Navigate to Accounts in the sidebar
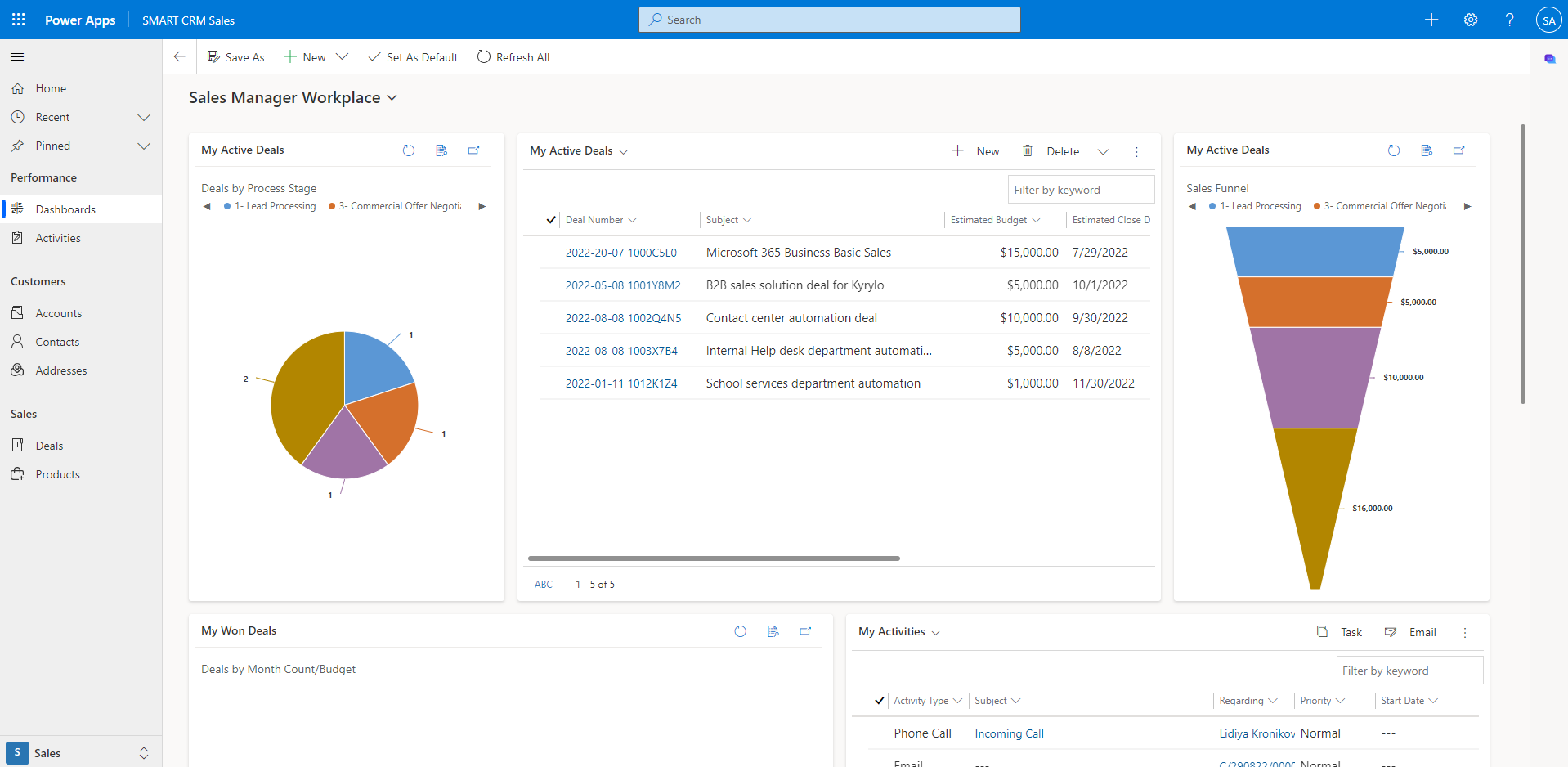Image resolution: width=1568 pixels, height=767 pixels. 59,313
